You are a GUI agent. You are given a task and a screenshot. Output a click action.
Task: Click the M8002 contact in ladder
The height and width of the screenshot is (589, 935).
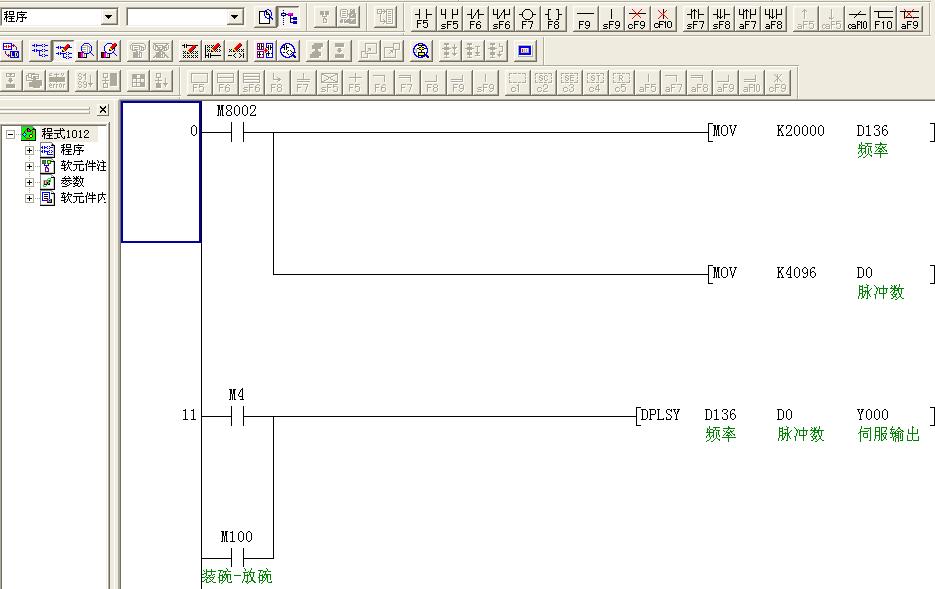[237, 132]
